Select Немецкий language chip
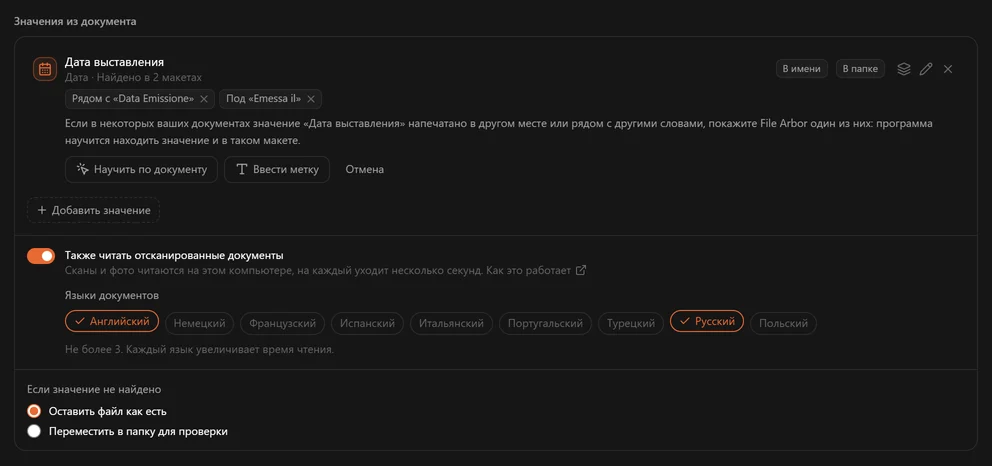Viewport: 992px width, 466px height. tap(199, 323)
